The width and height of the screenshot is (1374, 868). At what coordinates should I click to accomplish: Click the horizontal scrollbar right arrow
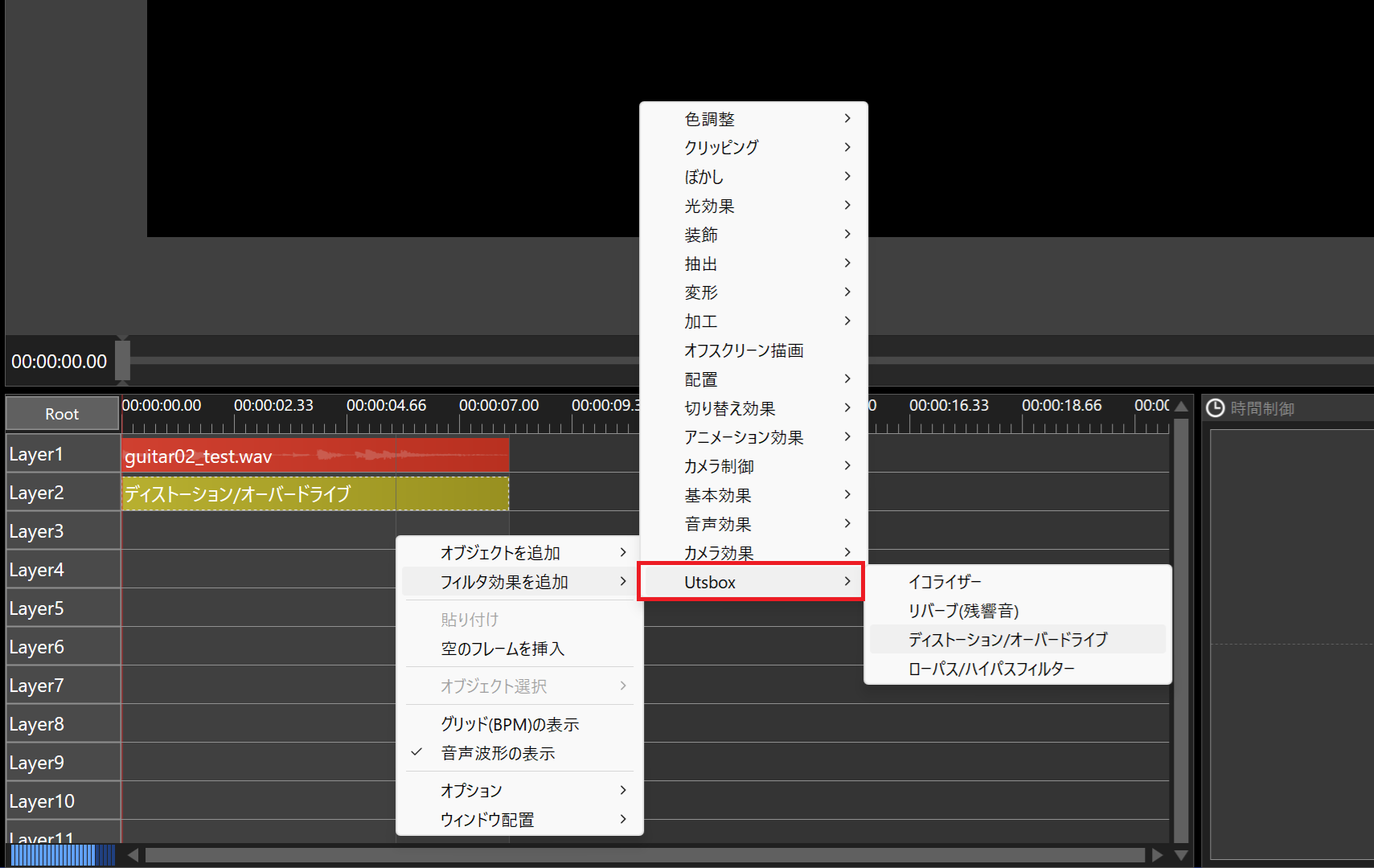[x=1157, y=855]
